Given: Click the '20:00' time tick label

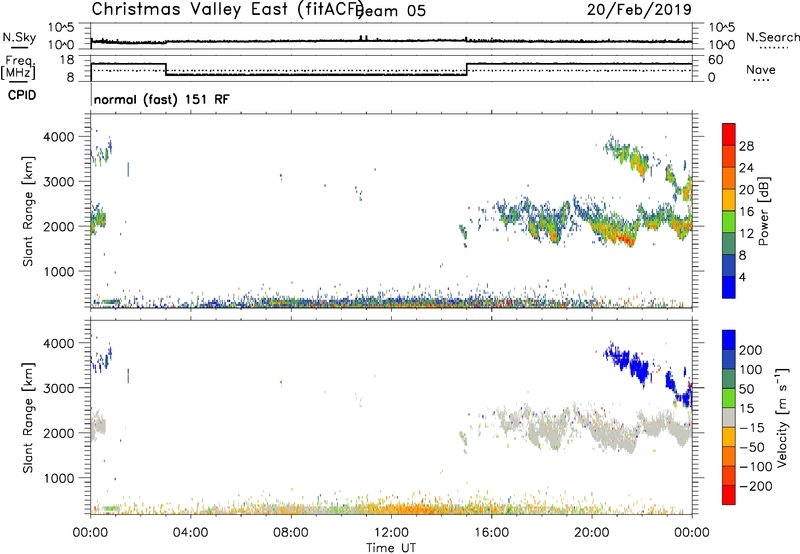Looking at the screenshot, I should point(591,533).
